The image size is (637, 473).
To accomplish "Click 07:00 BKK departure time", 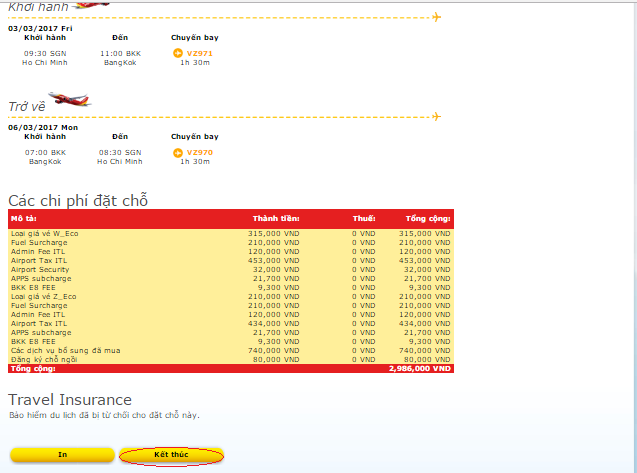I will click(x=45, y=152).
